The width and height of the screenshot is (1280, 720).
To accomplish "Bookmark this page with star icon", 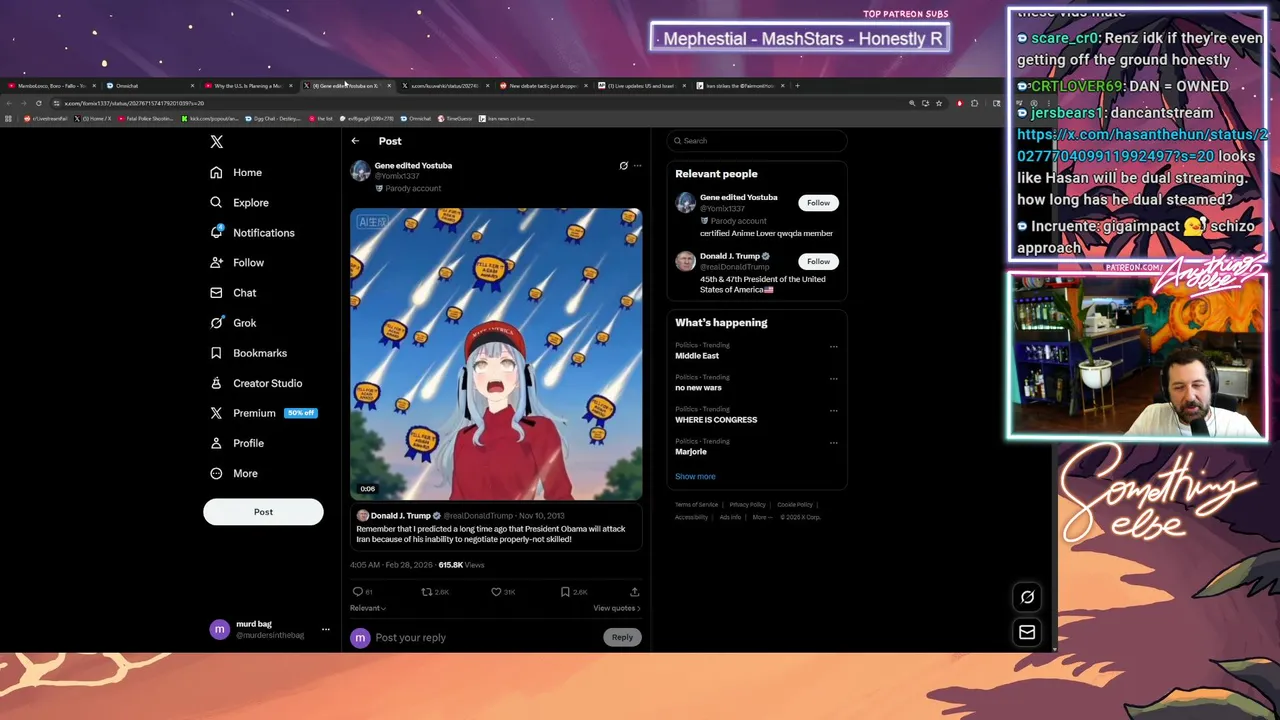I will tap(938, 103).
